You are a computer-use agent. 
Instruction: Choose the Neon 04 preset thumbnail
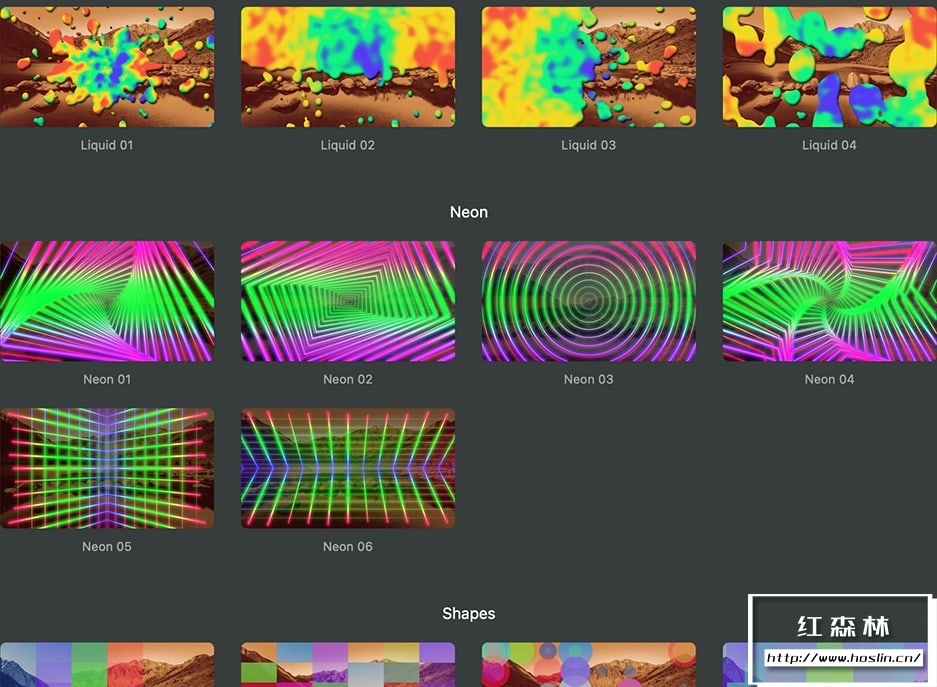click(829, 301)
